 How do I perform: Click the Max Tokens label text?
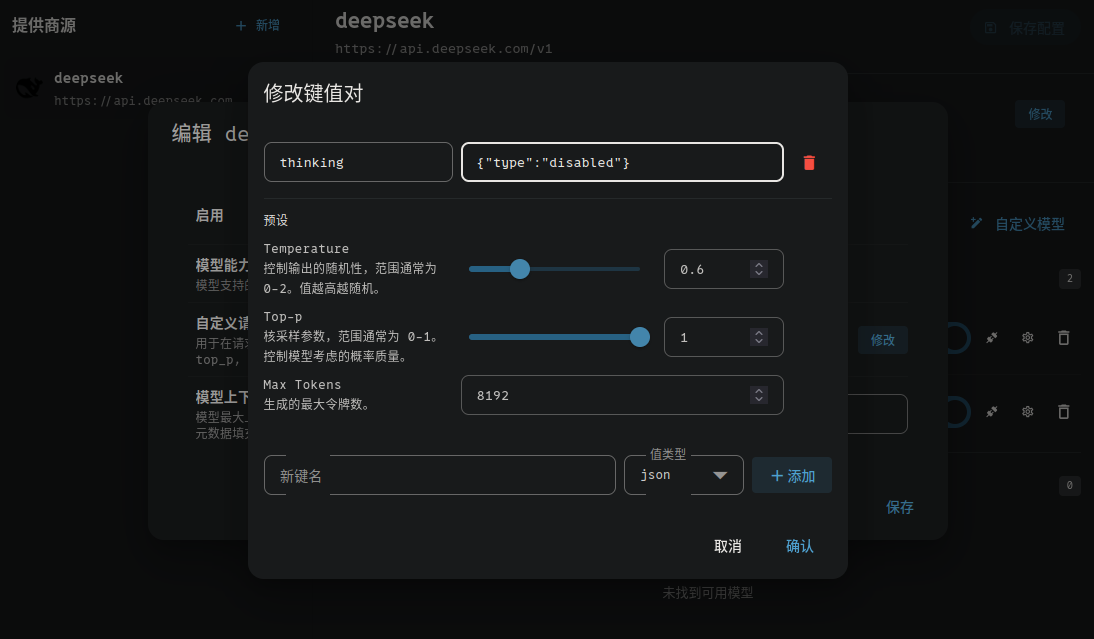coord(302,384)
